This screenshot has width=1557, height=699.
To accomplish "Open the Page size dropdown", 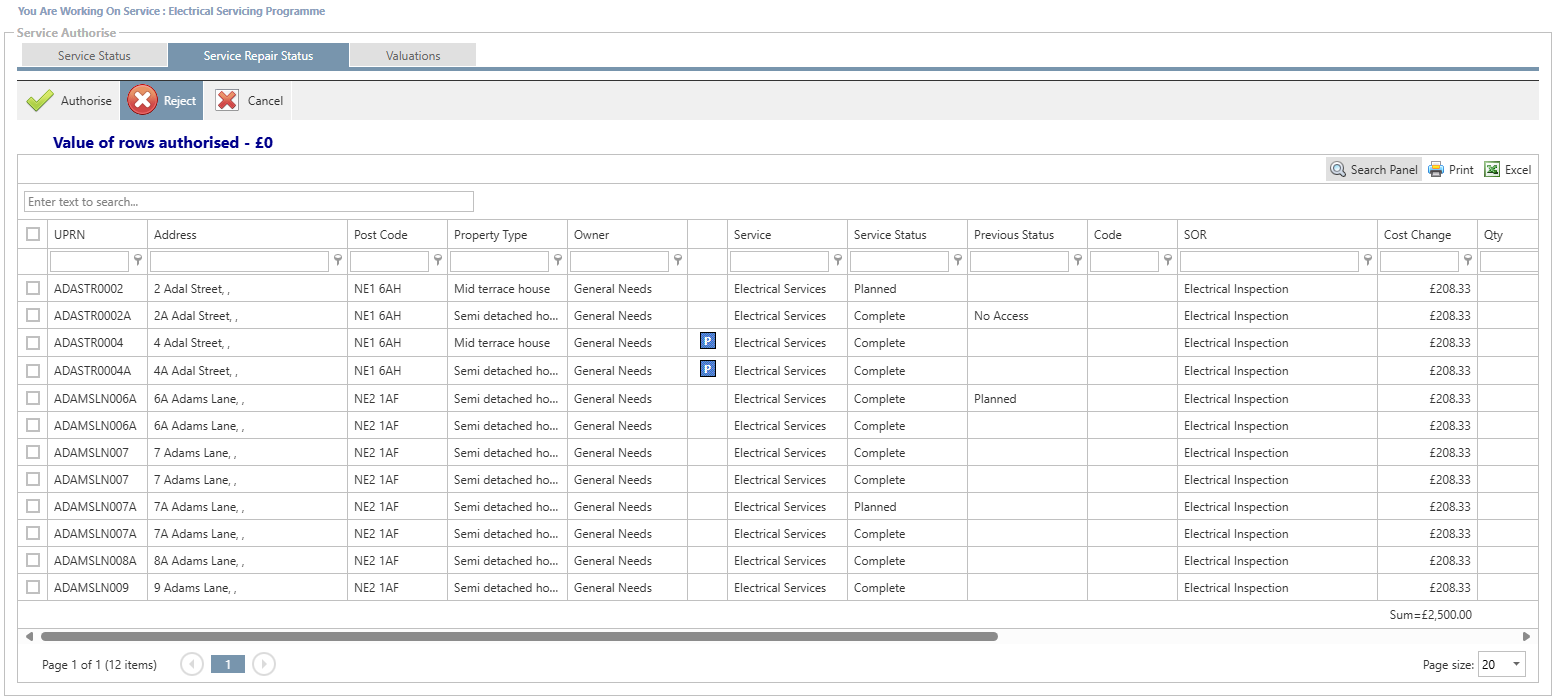I will tap(1517, 664).
